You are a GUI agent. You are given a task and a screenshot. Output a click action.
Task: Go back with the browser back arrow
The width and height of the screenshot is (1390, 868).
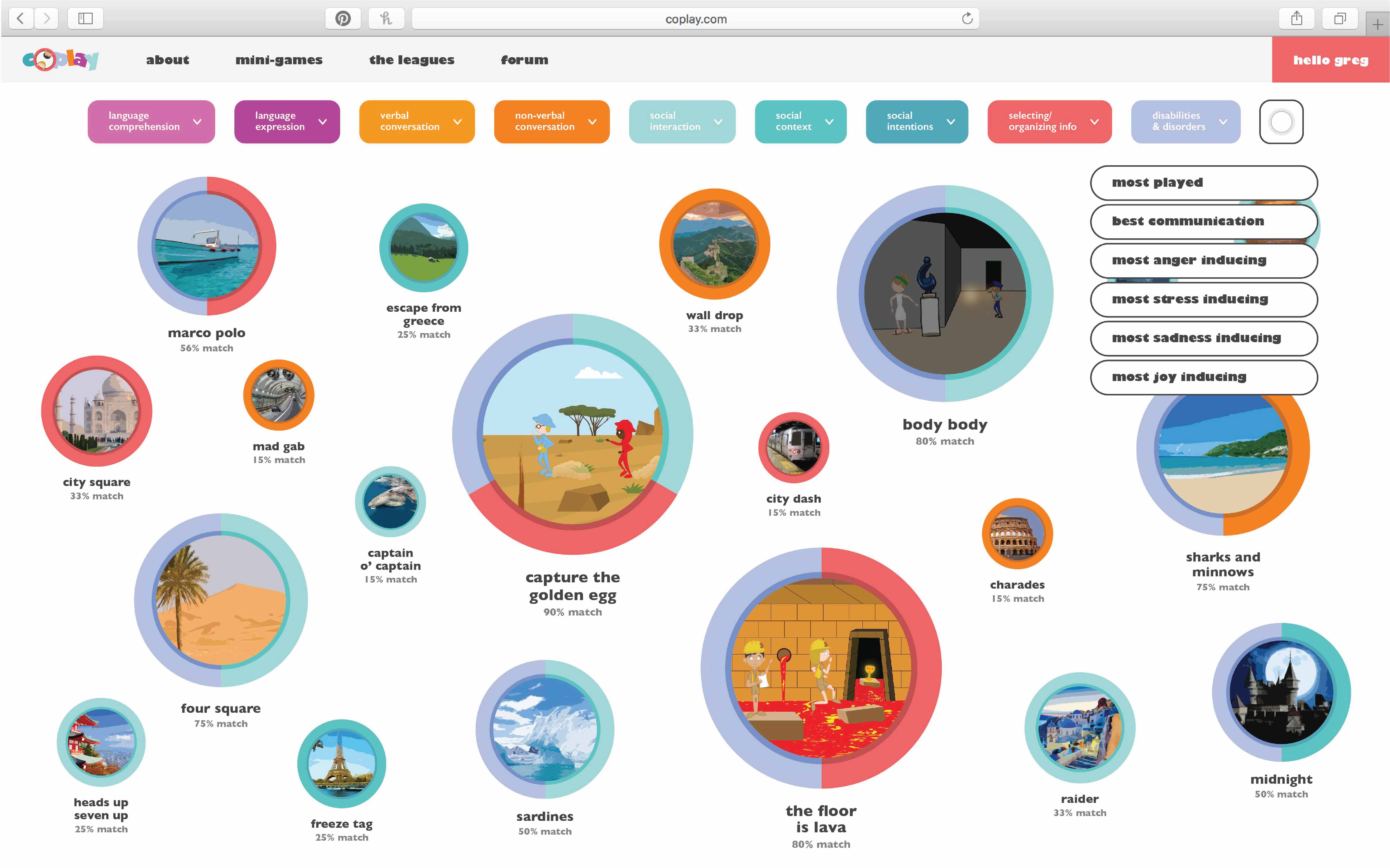click(21, 18)
